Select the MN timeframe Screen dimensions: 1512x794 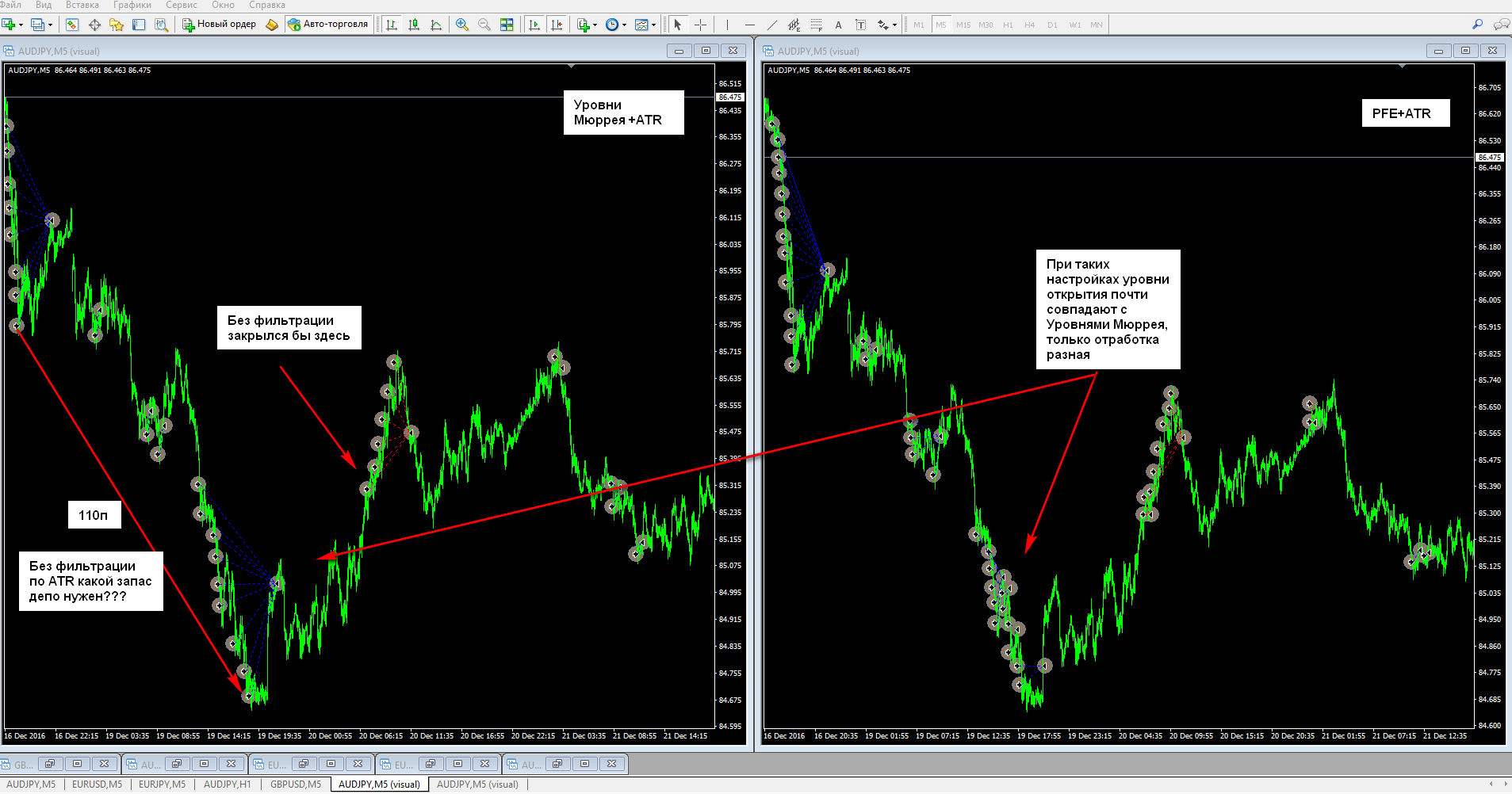pyautogui.click(x=1097, y=25)
